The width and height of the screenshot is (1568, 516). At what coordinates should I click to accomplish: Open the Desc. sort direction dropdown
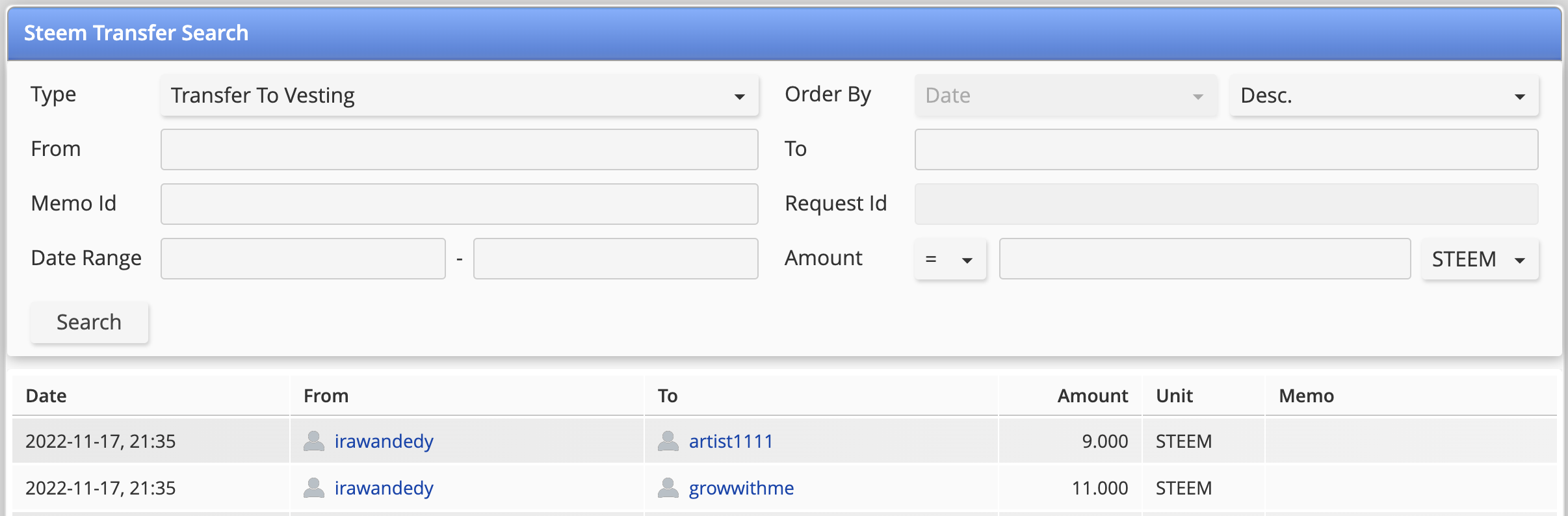[1384, 96]
